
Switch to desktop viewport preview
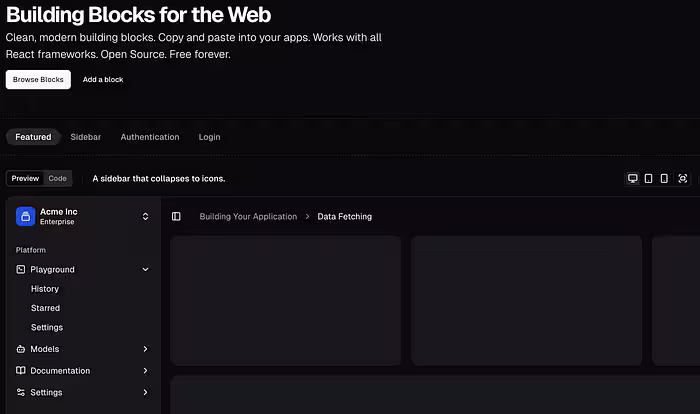(632, 178)
